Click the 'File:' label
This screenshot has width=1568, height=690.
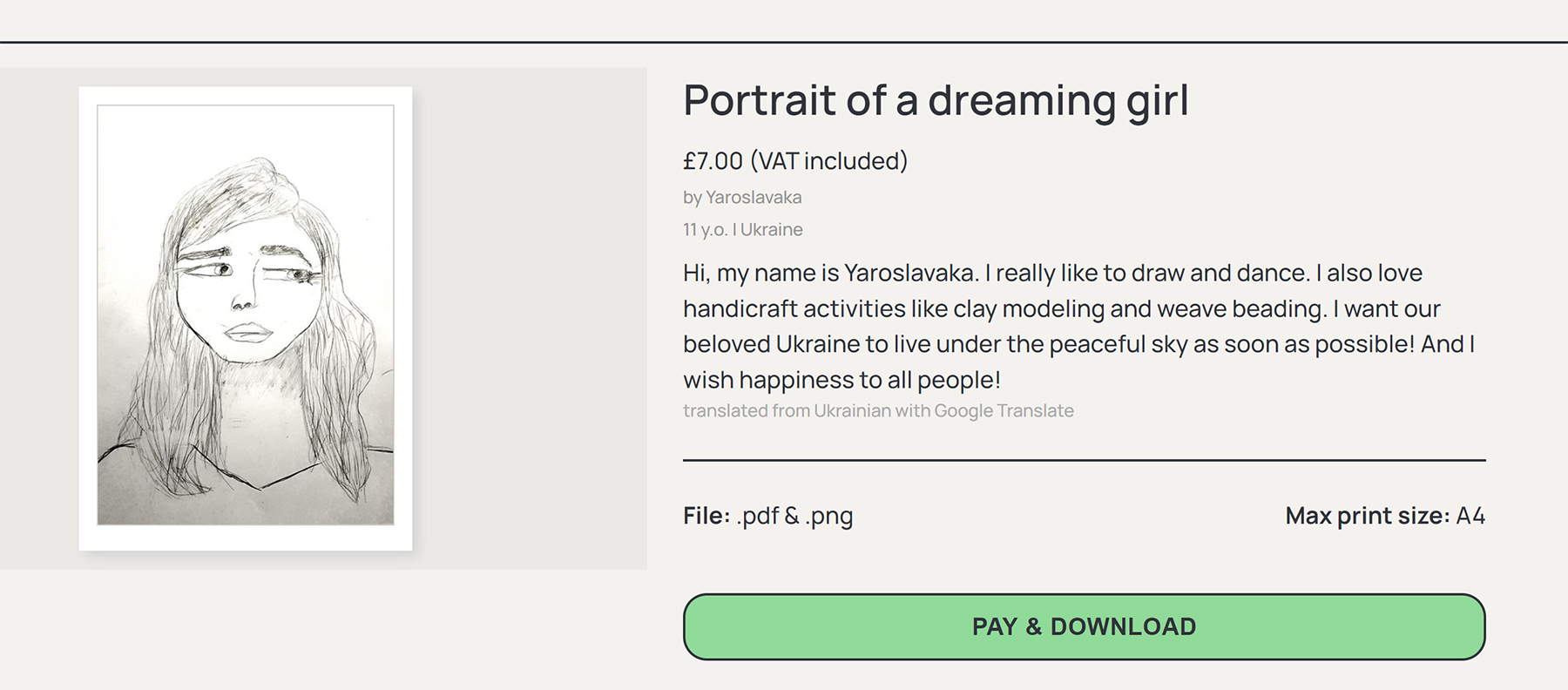click(706, 516)
